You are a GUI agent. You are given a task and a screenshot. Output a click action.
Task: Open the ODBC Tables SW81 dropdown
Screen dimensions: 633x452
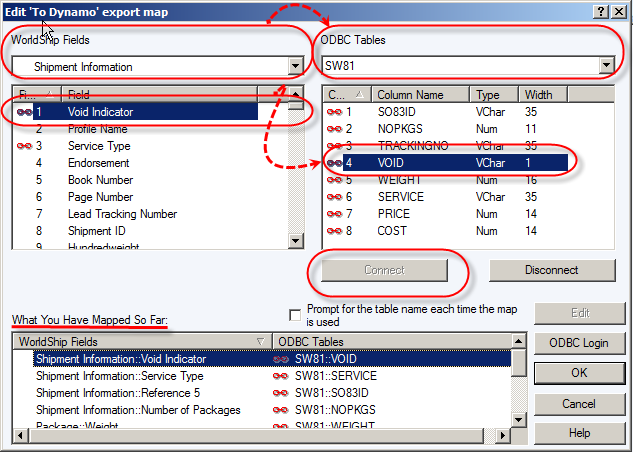[606, 65]
